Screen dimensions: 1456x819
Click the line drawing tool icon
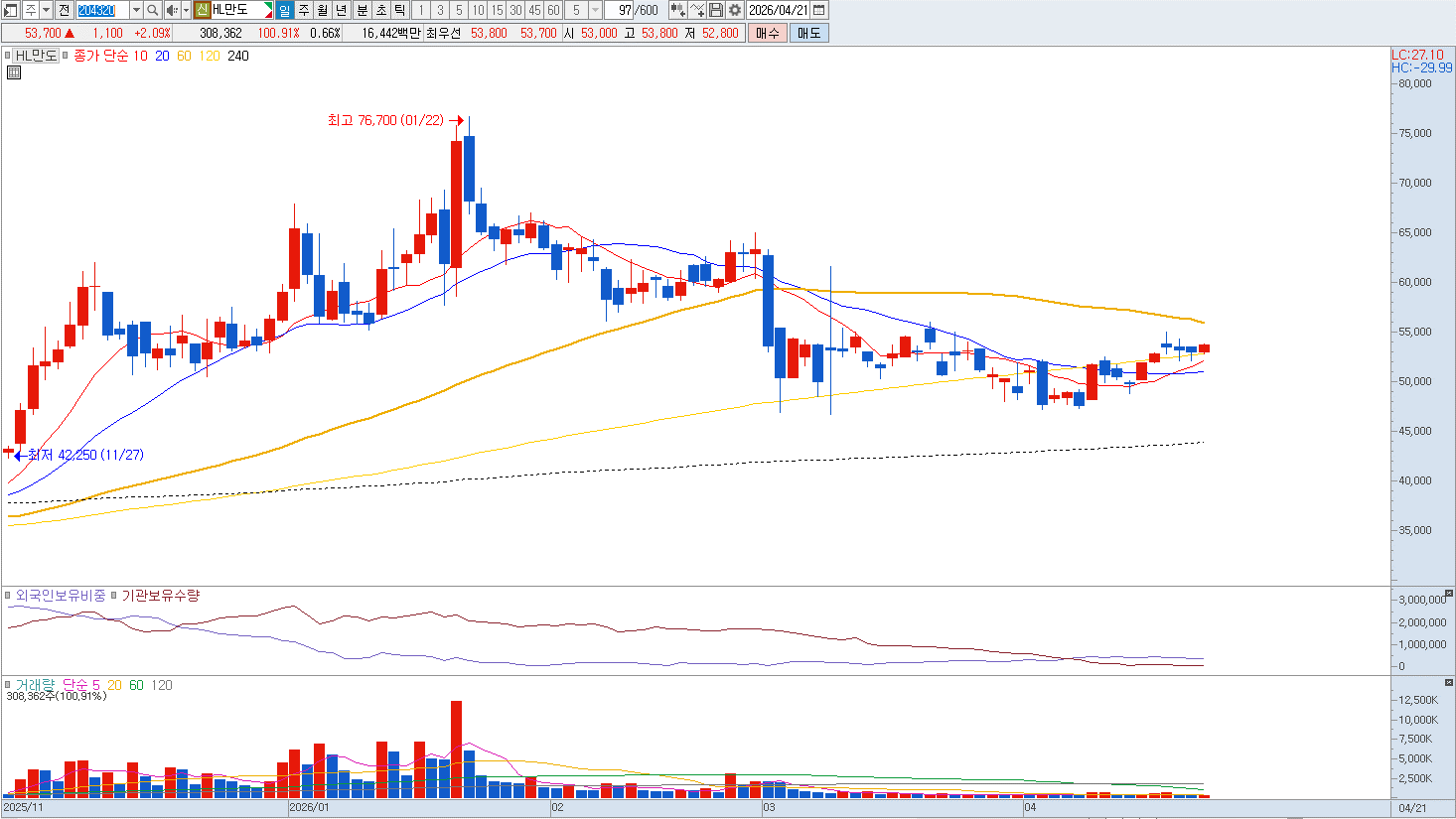tap(697, 10)
